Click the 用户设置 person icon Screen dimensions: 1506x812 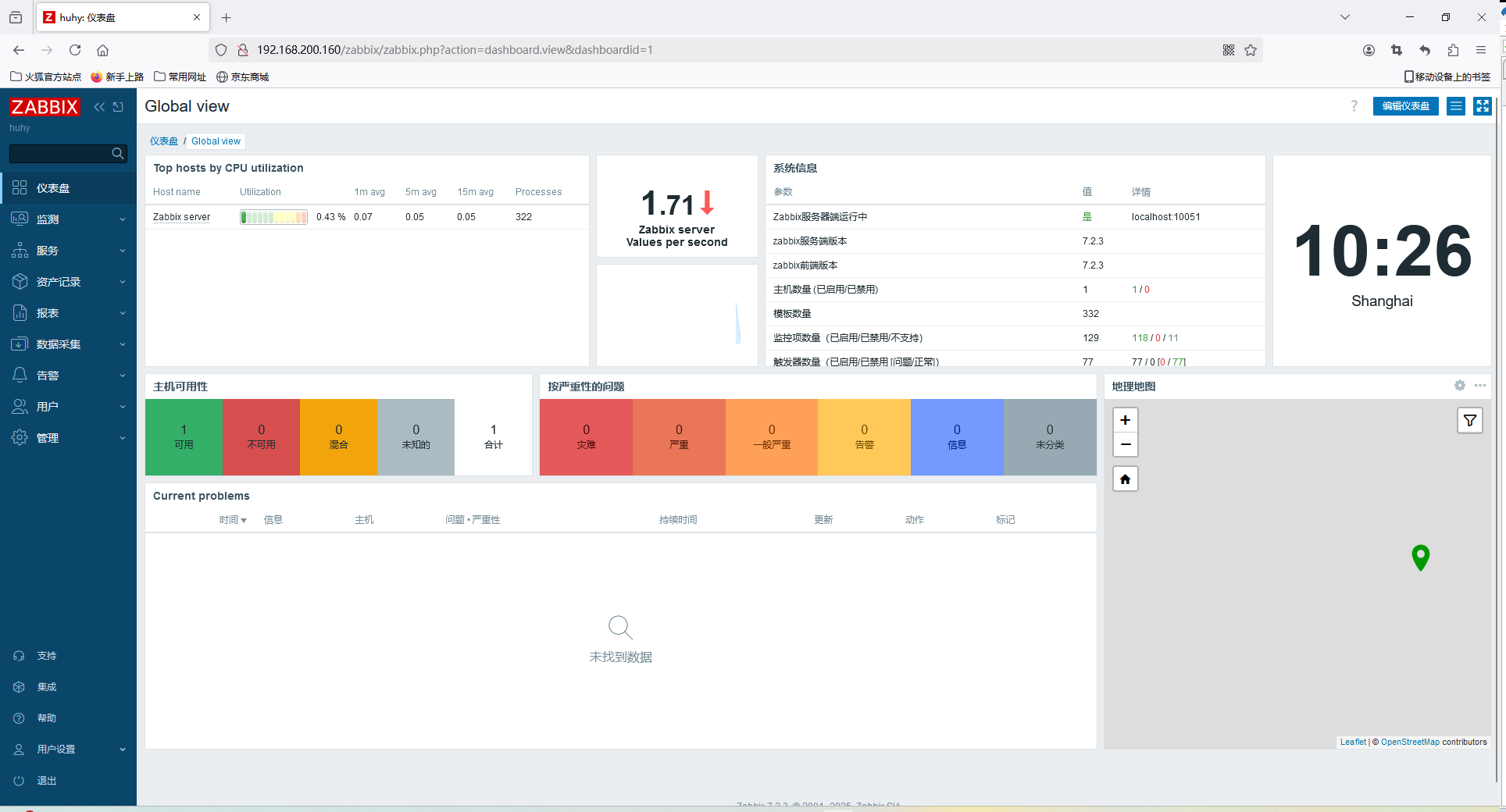[x=19, y=750]
